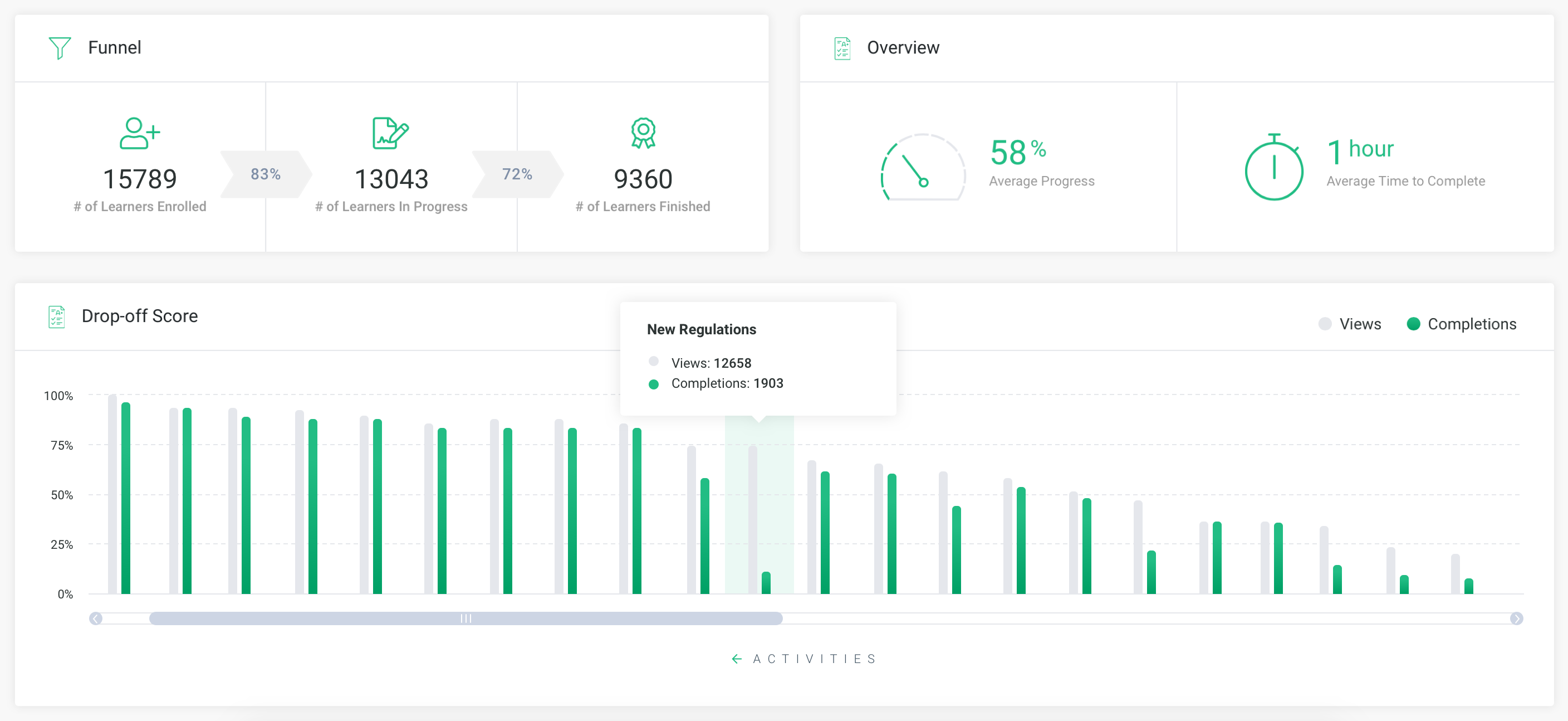Click the highlighted New Regulations completions bar
This screenshot has height=721, width=1568.
pos(766,583)
